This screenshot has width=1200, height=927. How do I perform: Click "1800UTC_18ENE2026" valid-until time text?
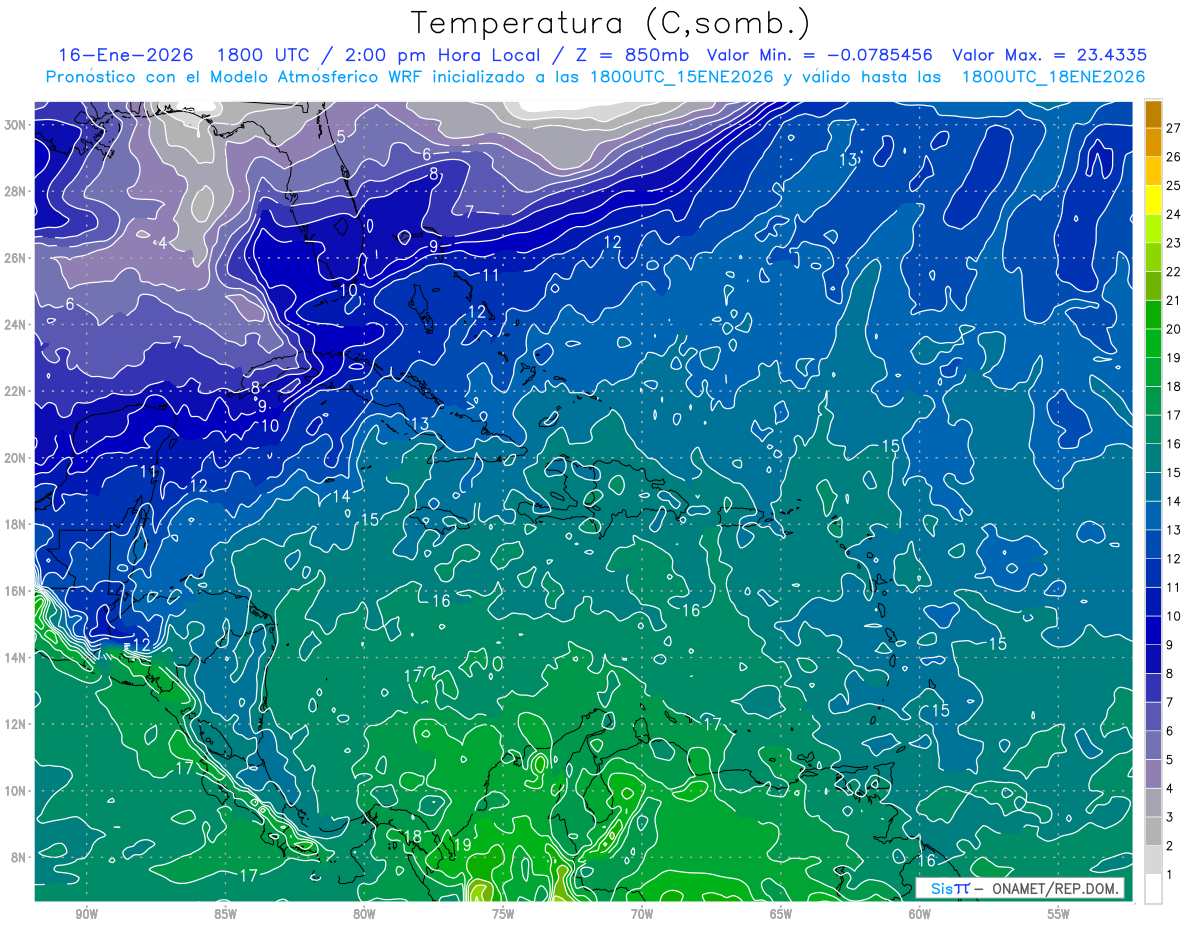click(1053, 77)
